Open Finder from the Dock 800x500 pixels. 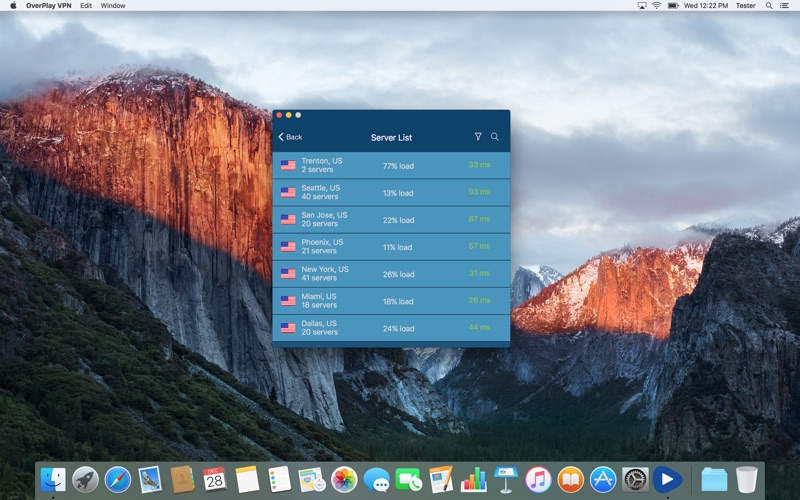coord(53,480)
